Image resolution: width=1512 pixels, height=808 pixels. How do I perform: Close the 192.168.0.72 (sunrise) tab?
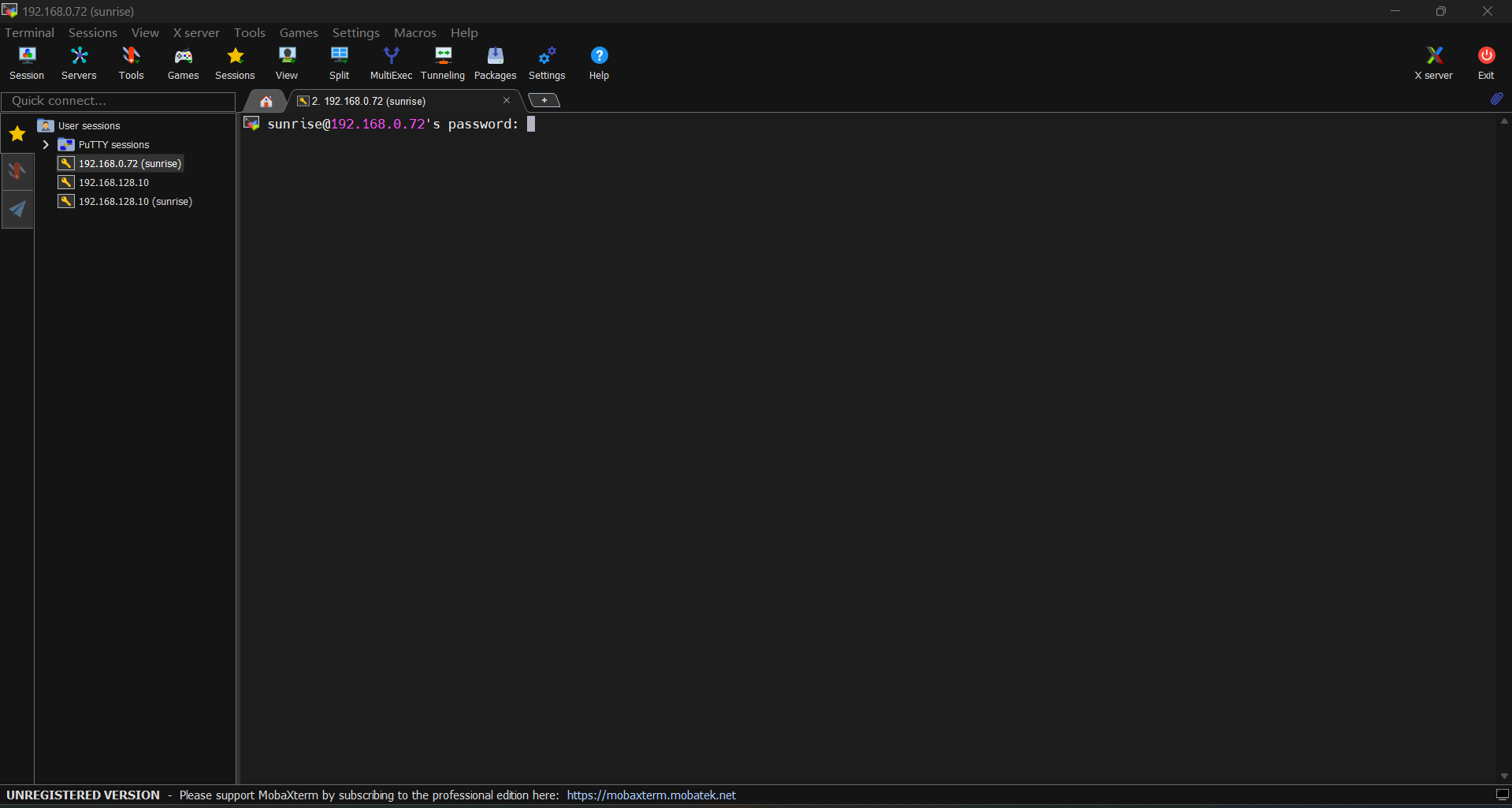click(507, 100)
